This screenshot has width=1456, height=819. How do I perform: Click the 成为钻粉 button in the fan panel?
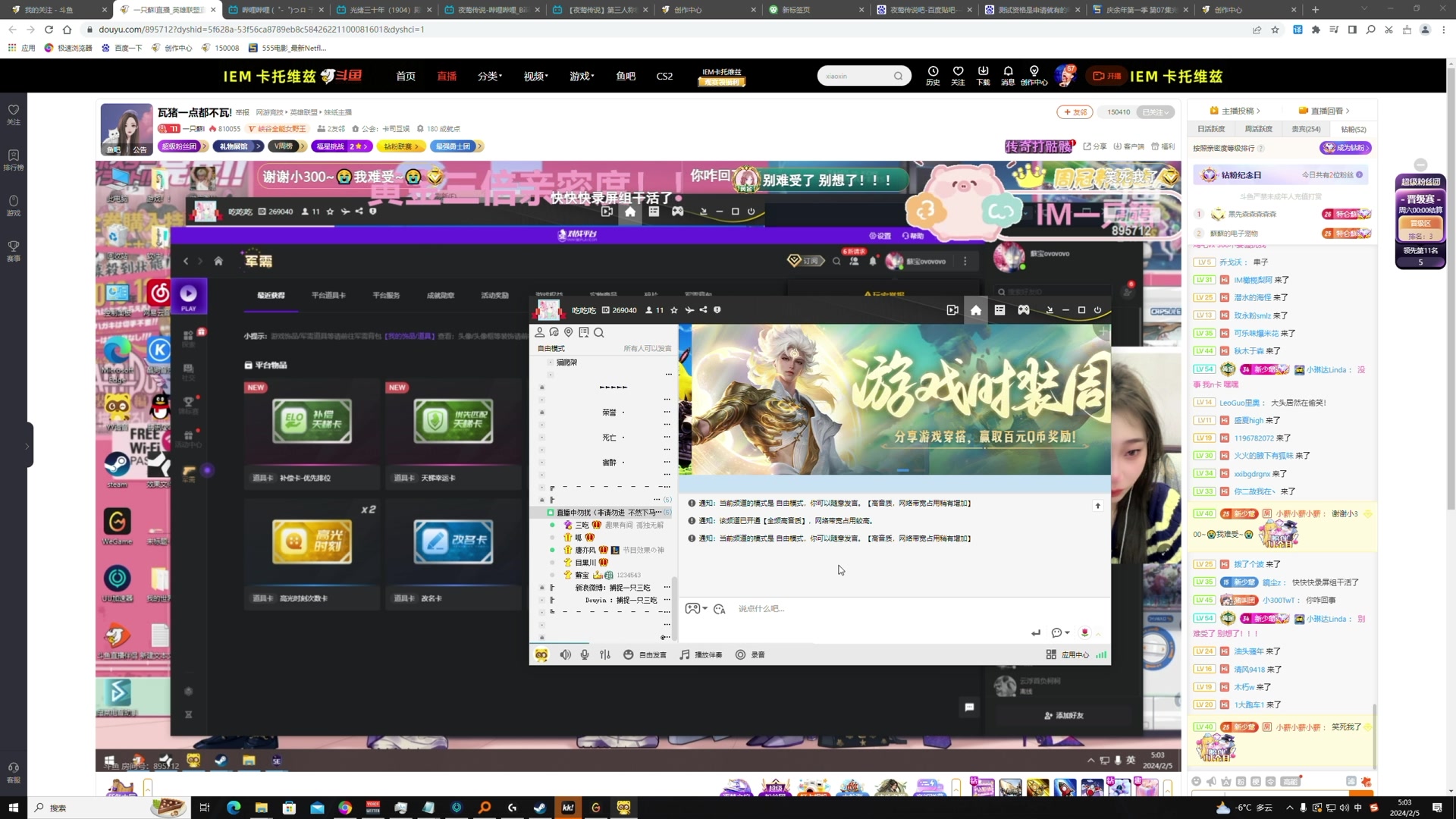point(1346,147)
